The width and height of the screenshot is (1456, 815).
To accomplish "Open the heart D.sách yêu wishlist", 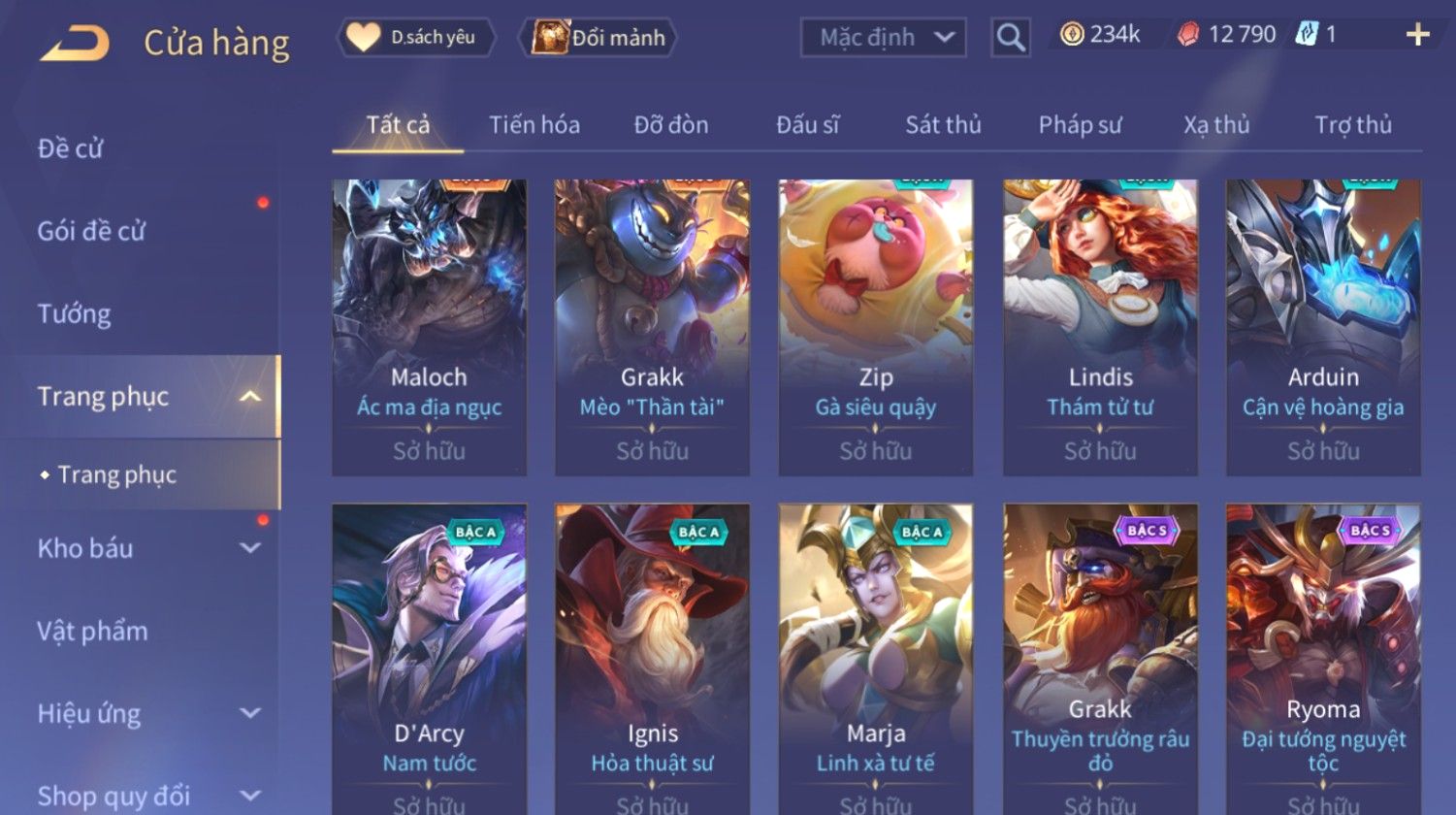I will pyautogui.click(x=415, y=38).
